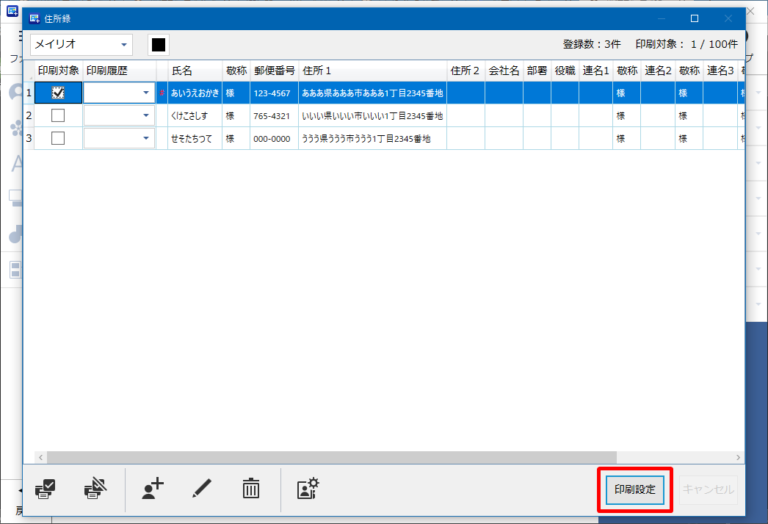The height and width of the screenshot is (524, 768).
Task: Uncheck the 印刷対象 checkbox in row 1
Action: 58,93
